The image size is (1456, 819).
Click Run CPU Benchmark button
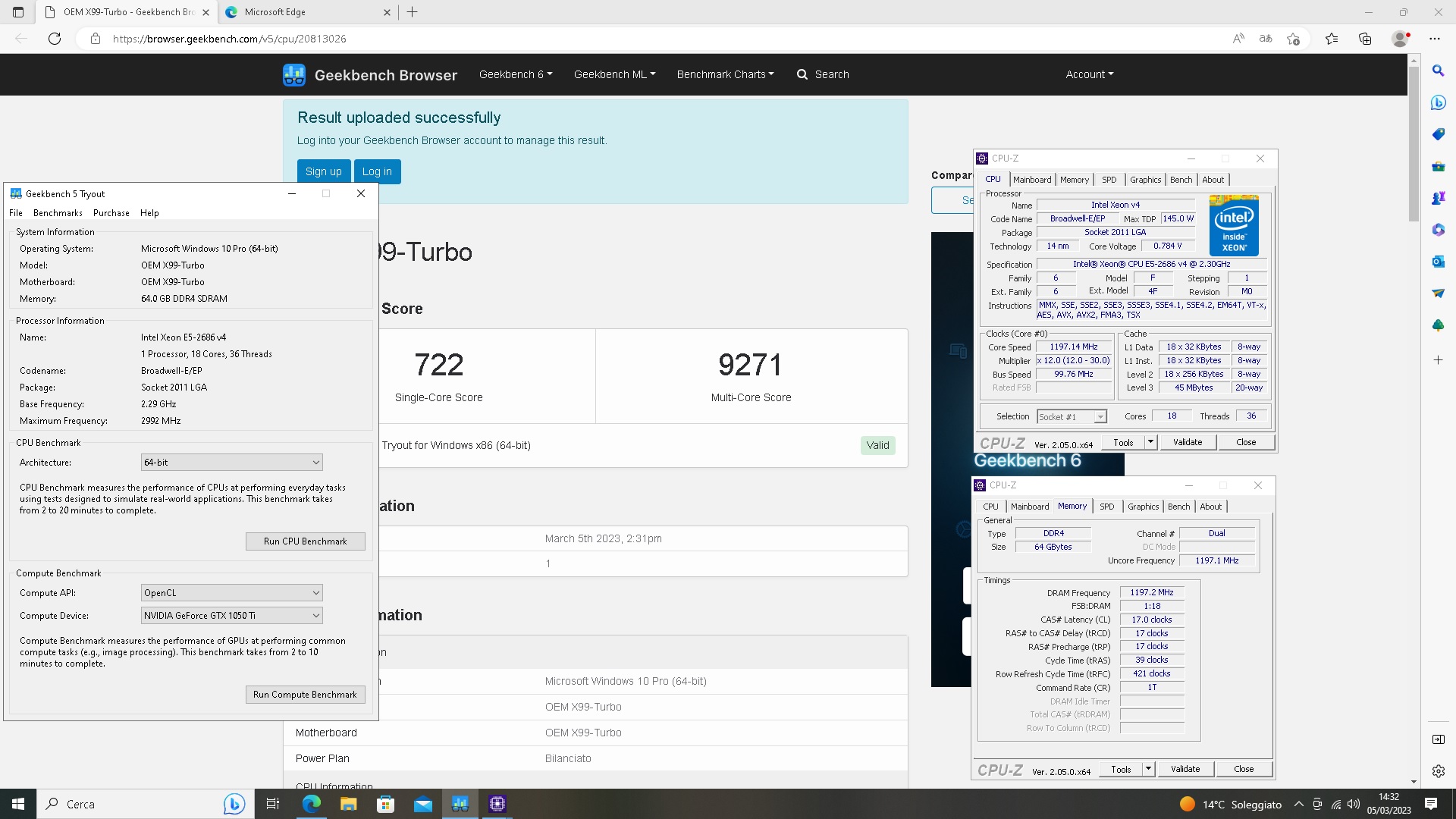click(305, 541)
